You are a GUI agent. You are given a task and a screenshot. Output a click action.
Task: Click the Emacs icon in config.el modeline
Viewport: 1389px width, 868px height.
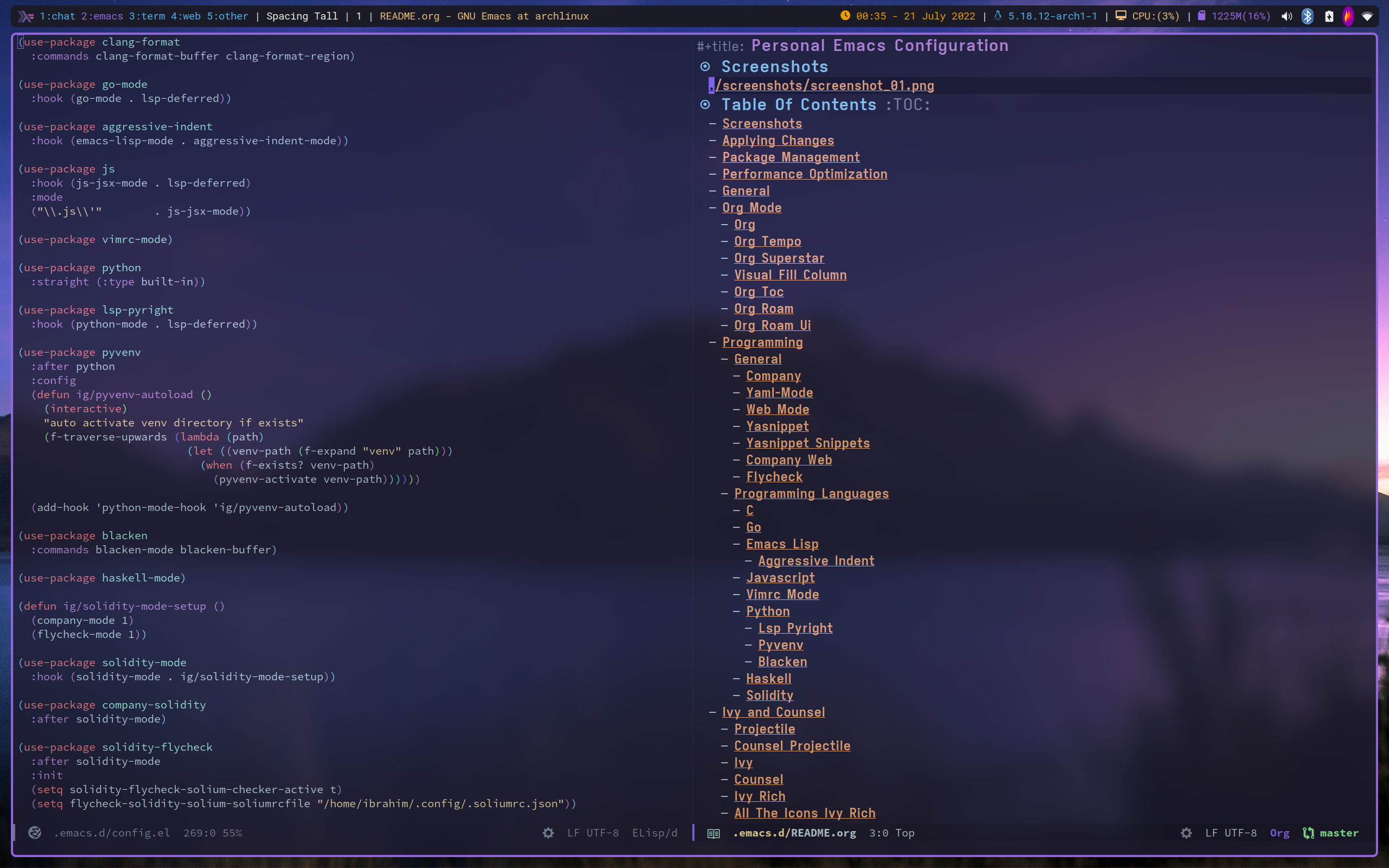[35, 832]
